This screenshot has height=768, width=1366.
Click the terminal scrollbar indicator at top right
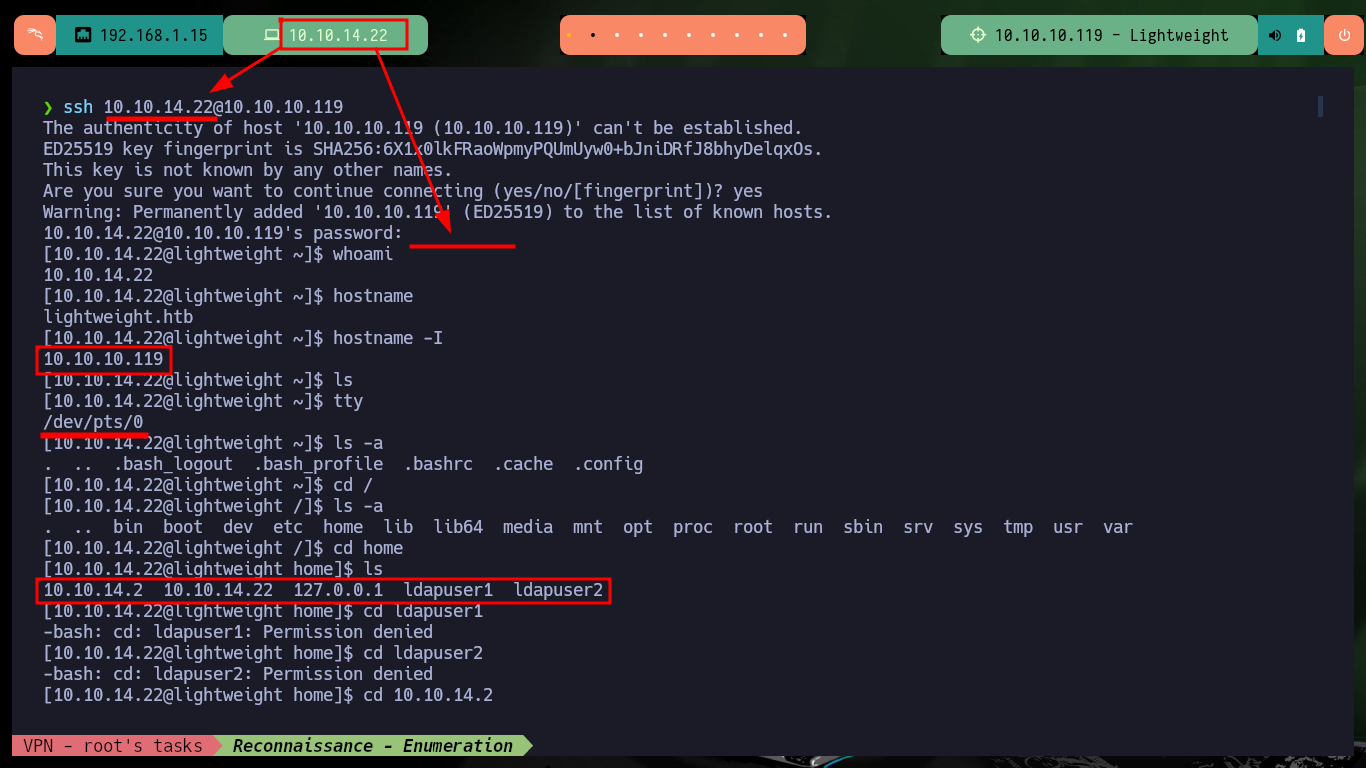[x=1320, y=106]
